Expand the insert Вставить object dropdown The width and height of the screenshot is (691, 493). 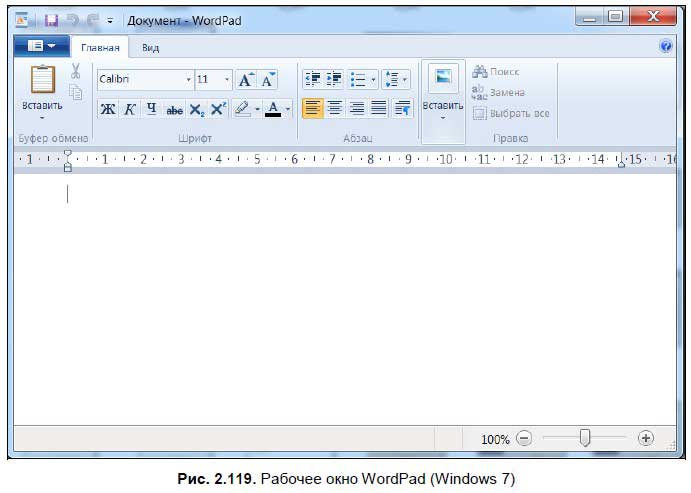tap(443, 118)
